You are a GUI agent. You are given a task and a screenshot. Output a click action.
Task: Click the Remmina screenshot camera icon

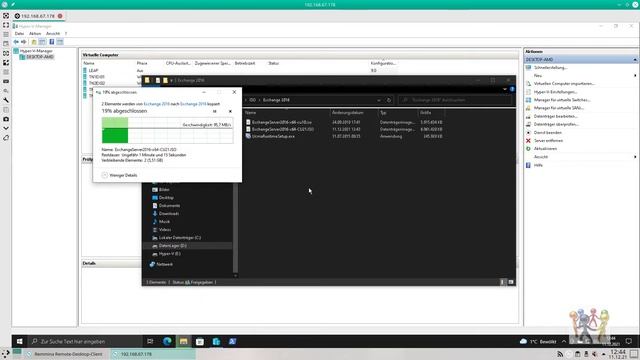pyautogui.click(x=6, y=119)
